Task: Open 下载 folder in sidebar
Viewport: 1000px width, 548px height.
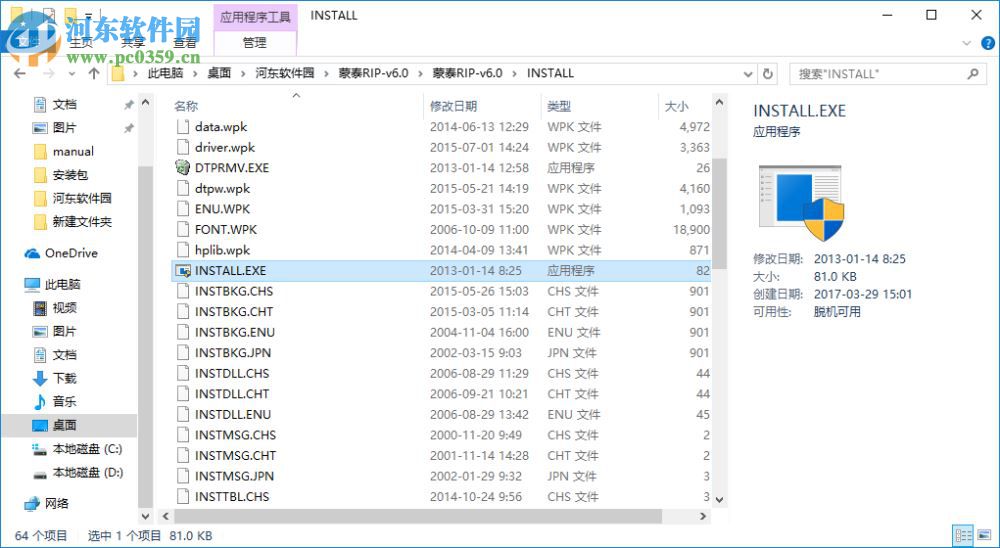Action: pyautogui.click(x=55, y=378)
